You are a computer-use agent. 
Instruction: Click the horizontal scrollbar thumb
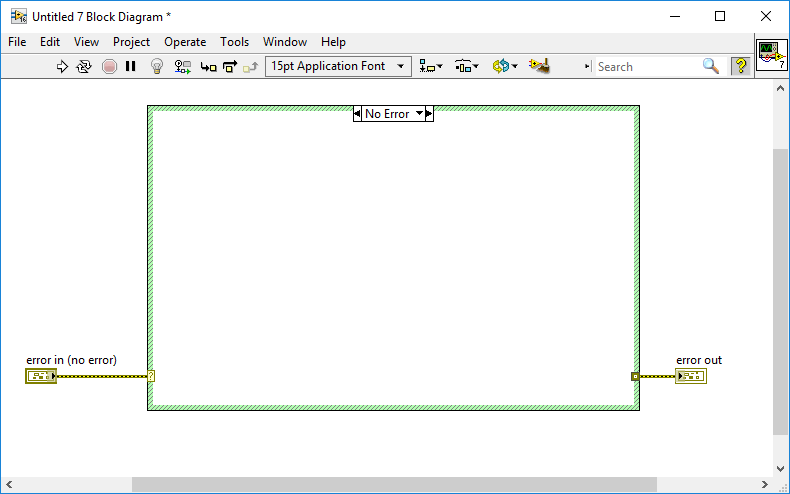click(x=394, y=484)
